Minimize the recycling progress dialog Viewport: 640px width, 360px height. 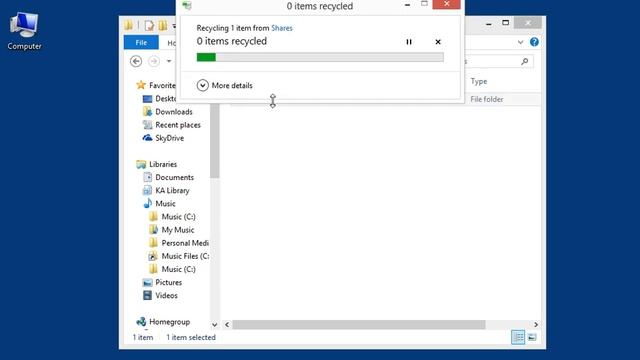point(407,5)
